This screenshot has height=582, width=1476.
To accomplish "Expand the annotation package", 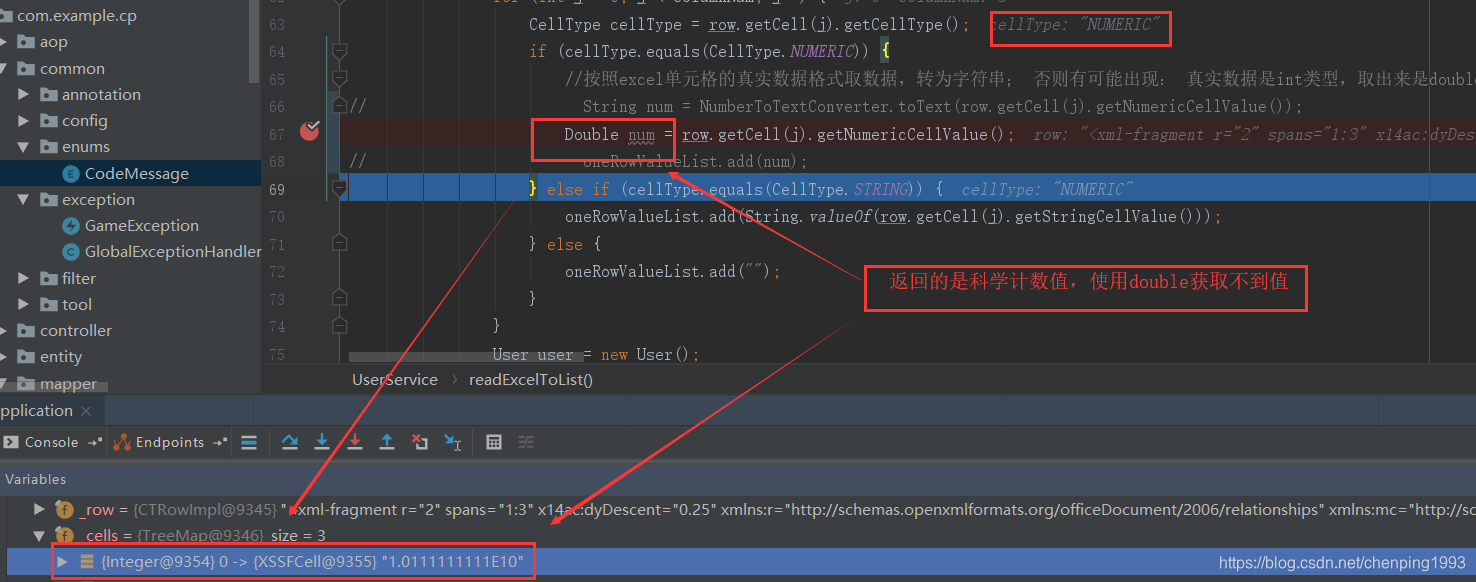I will tap(24, 95).
